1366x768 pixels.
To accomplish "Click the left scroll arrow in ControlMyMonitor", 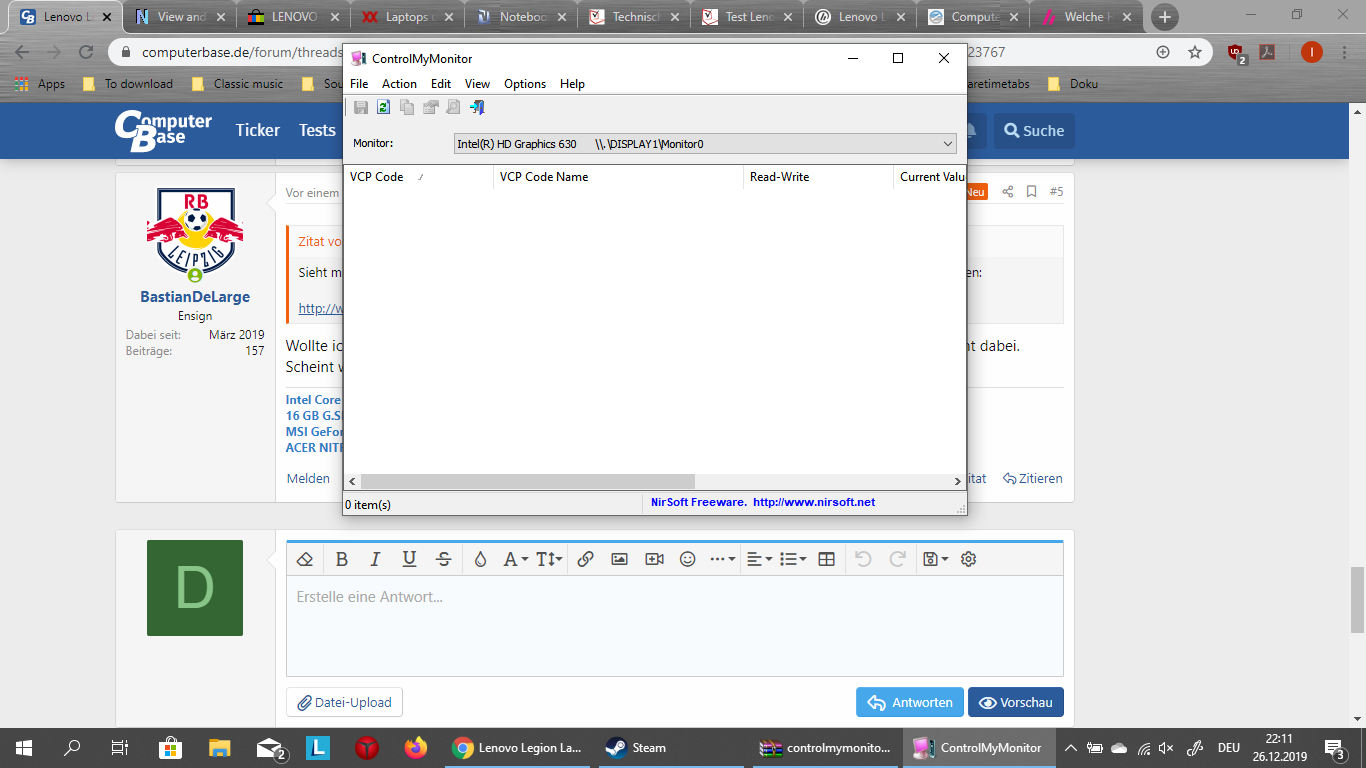I will 352,481.
